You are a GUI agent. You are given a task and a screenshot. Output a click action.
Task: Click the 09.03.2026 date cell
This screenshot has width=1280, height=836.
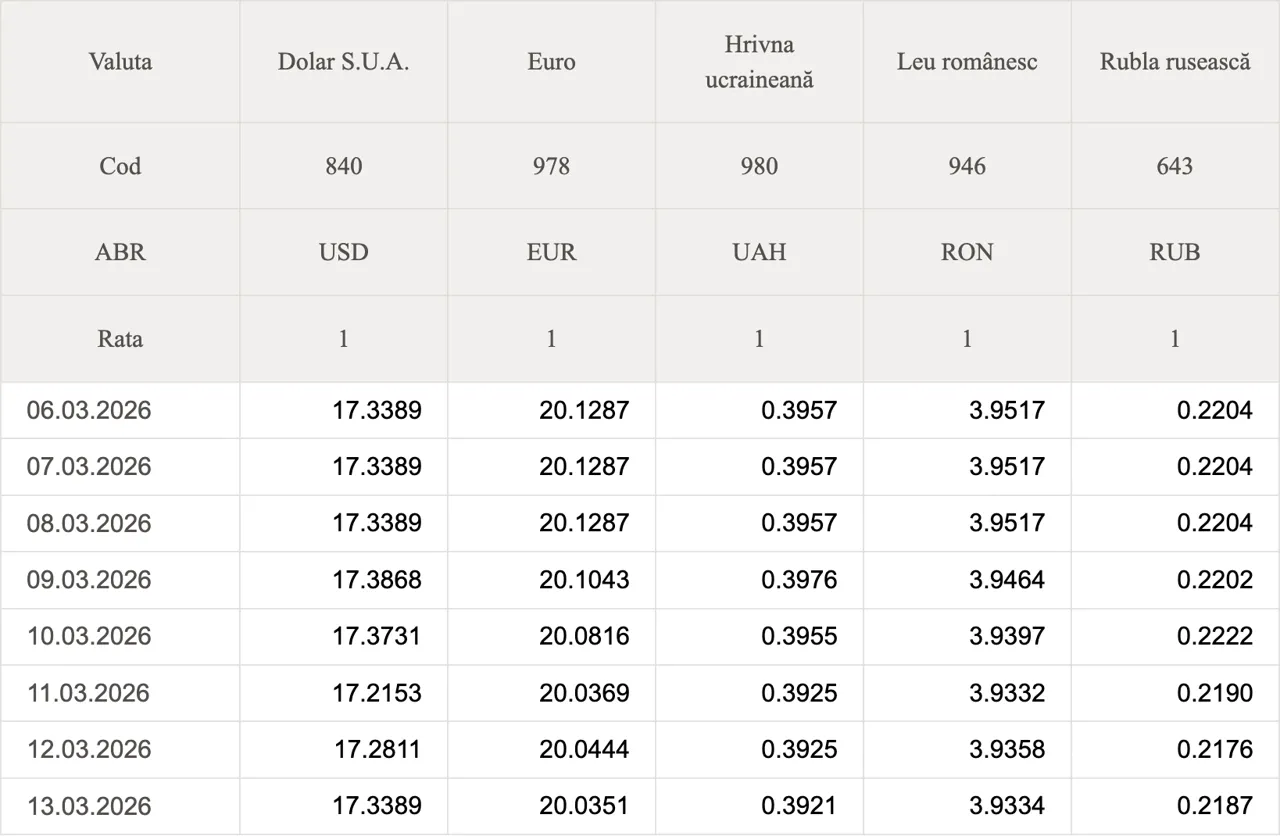tap(89, 580)
